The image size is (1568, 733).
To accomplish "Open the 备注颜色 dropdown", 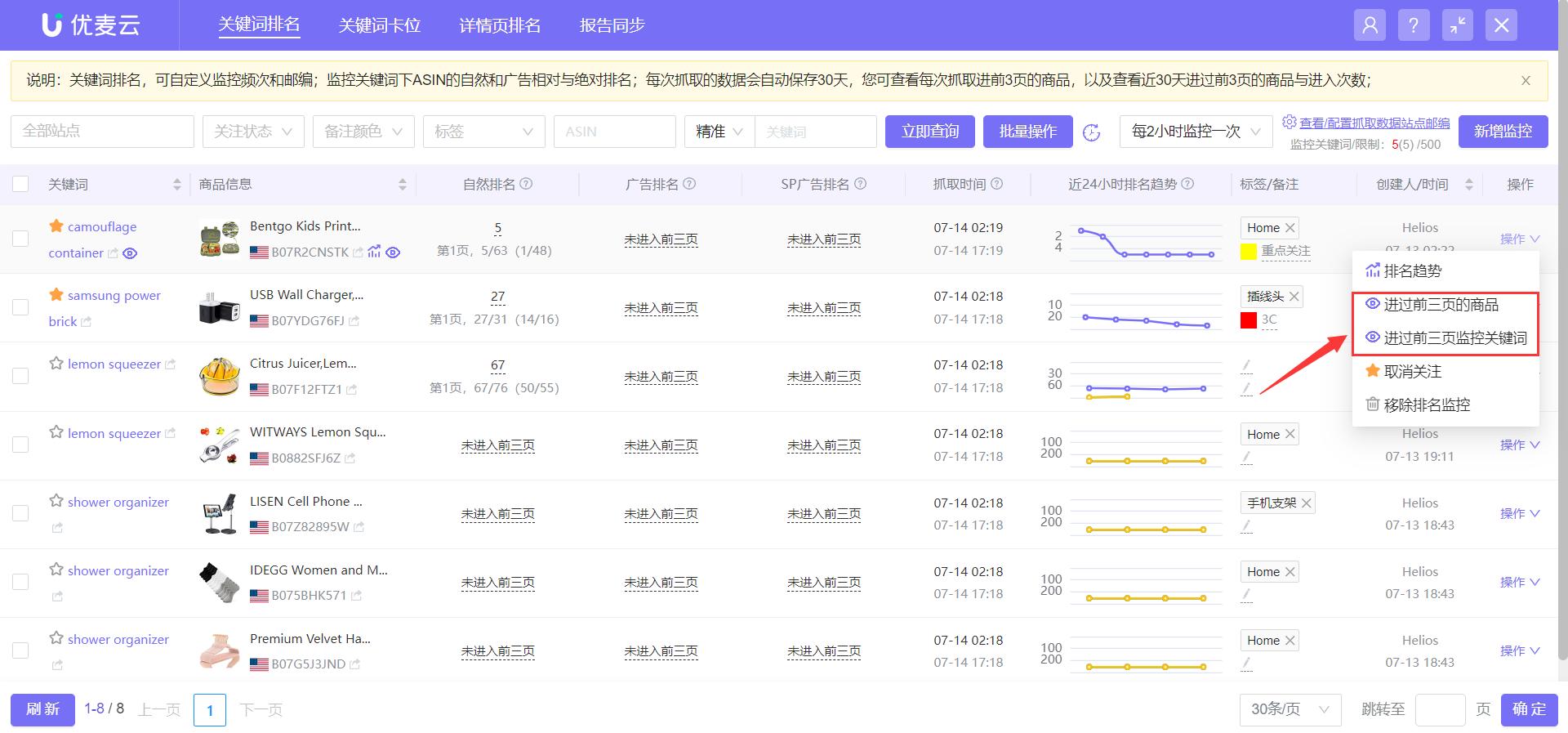I will tap(363, 132).
